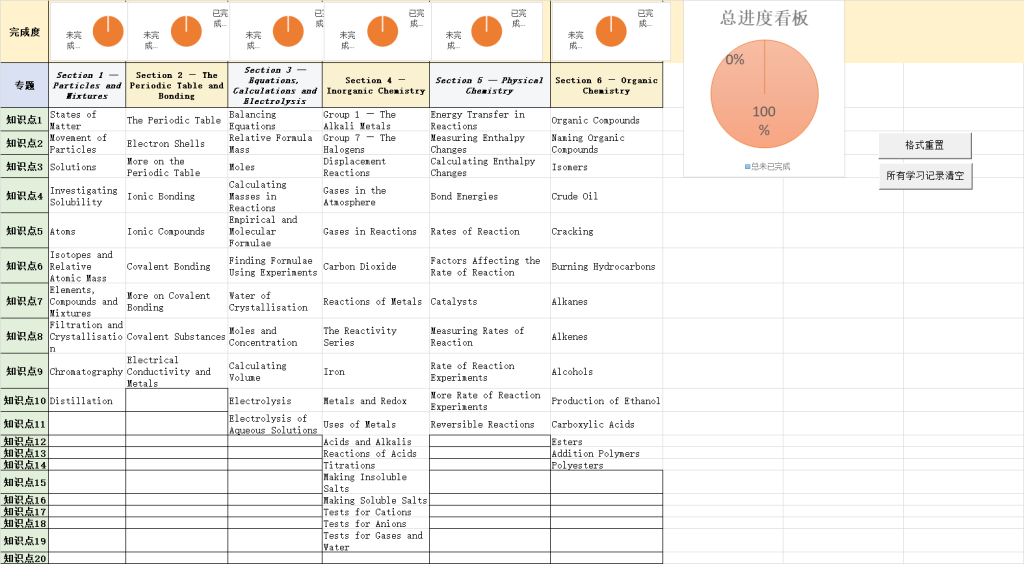Click the 所有学习记录清空 button
The height and width of the screenshot is (564, 1024).
coord(925,176)
